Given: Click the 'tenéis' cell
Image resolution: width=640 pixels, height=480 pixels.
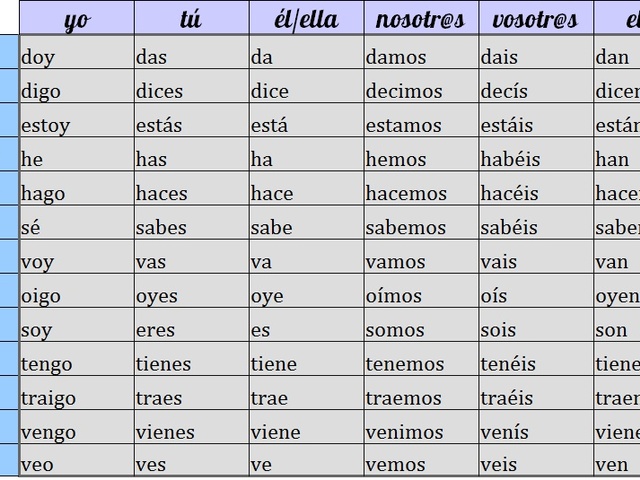Looking at the screenshot, I should 536,359.
